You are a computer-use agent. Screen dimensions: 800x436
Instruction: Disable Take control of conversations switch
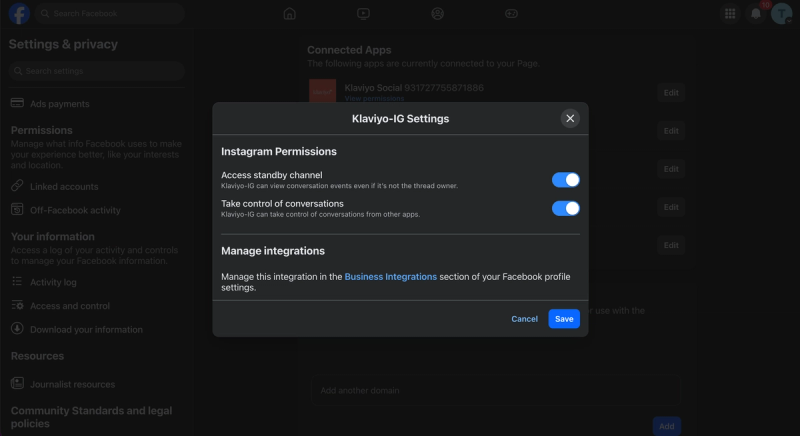click(x=565, y=208)
